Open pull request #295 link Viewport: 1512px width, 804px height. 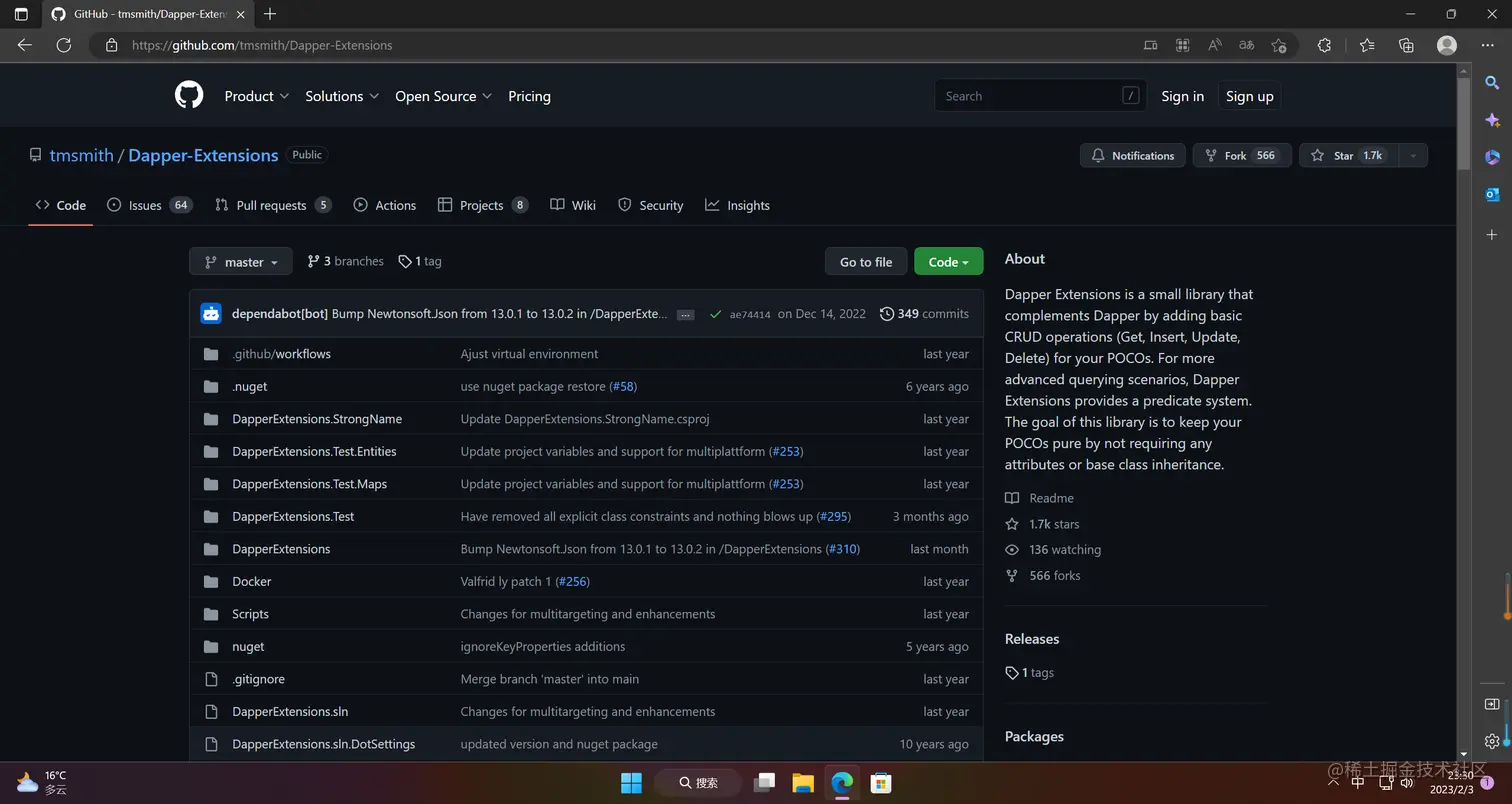pos(833,517)
